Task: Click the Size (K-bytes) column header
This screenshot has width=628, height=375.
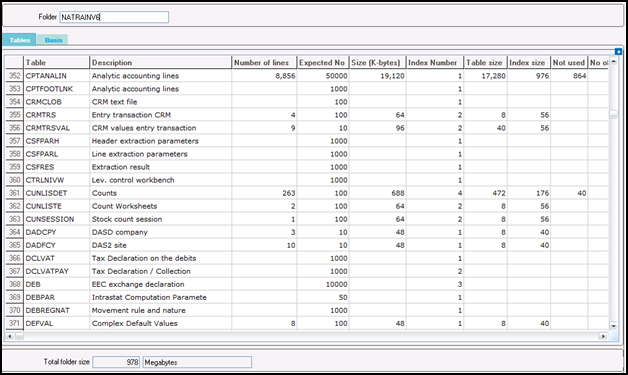Action: point(378,62)
